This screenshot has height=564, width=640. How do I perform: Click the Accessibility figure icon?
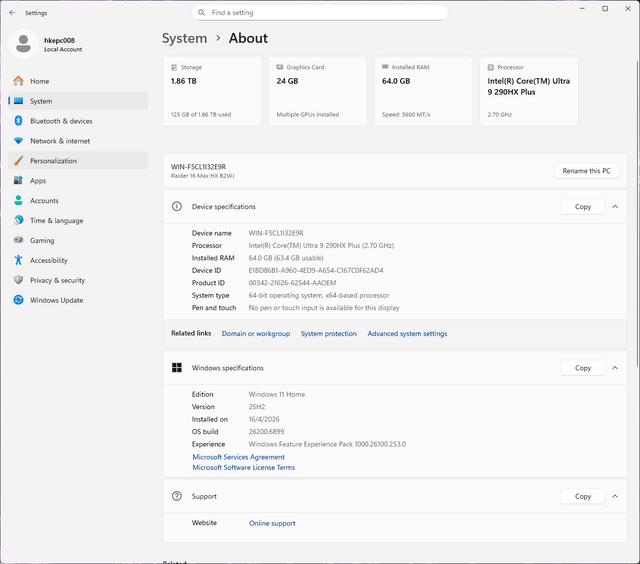pos(18,260)
